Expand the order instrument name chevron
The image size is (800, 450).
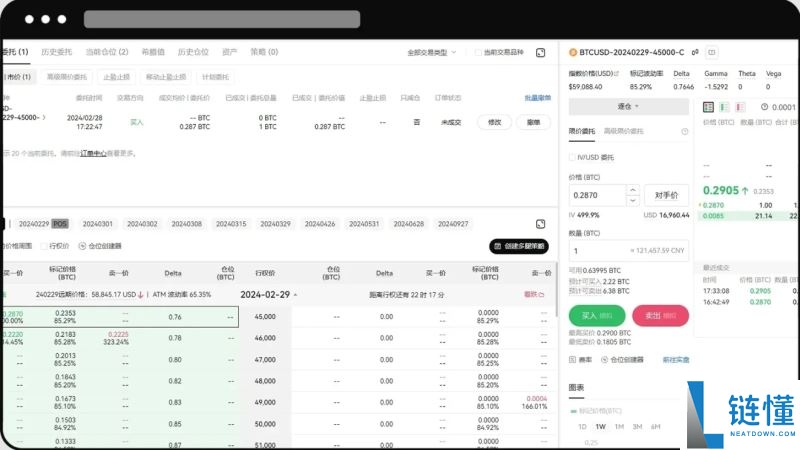[x=44, y=117]
